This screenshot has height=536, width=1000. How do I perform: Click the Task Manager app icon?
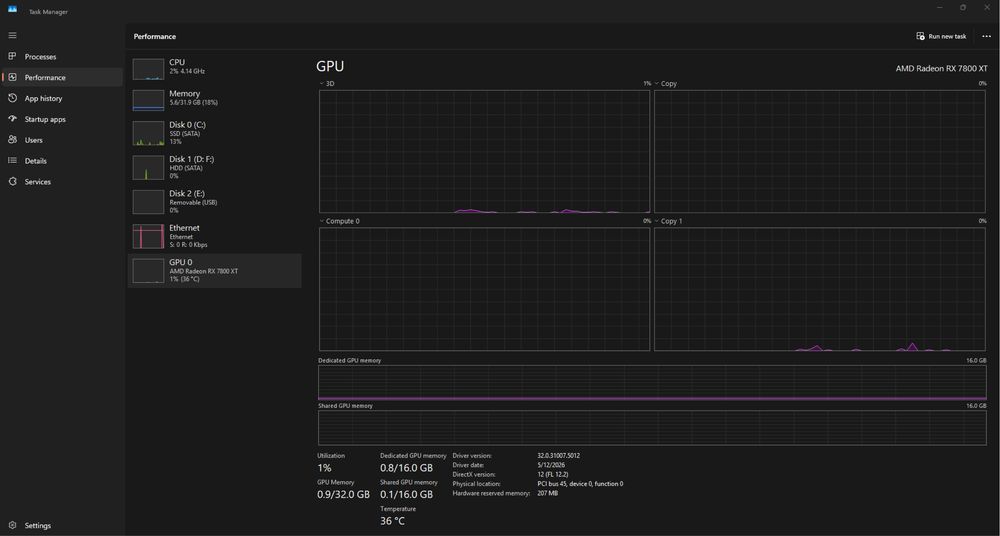pos(12,9)
